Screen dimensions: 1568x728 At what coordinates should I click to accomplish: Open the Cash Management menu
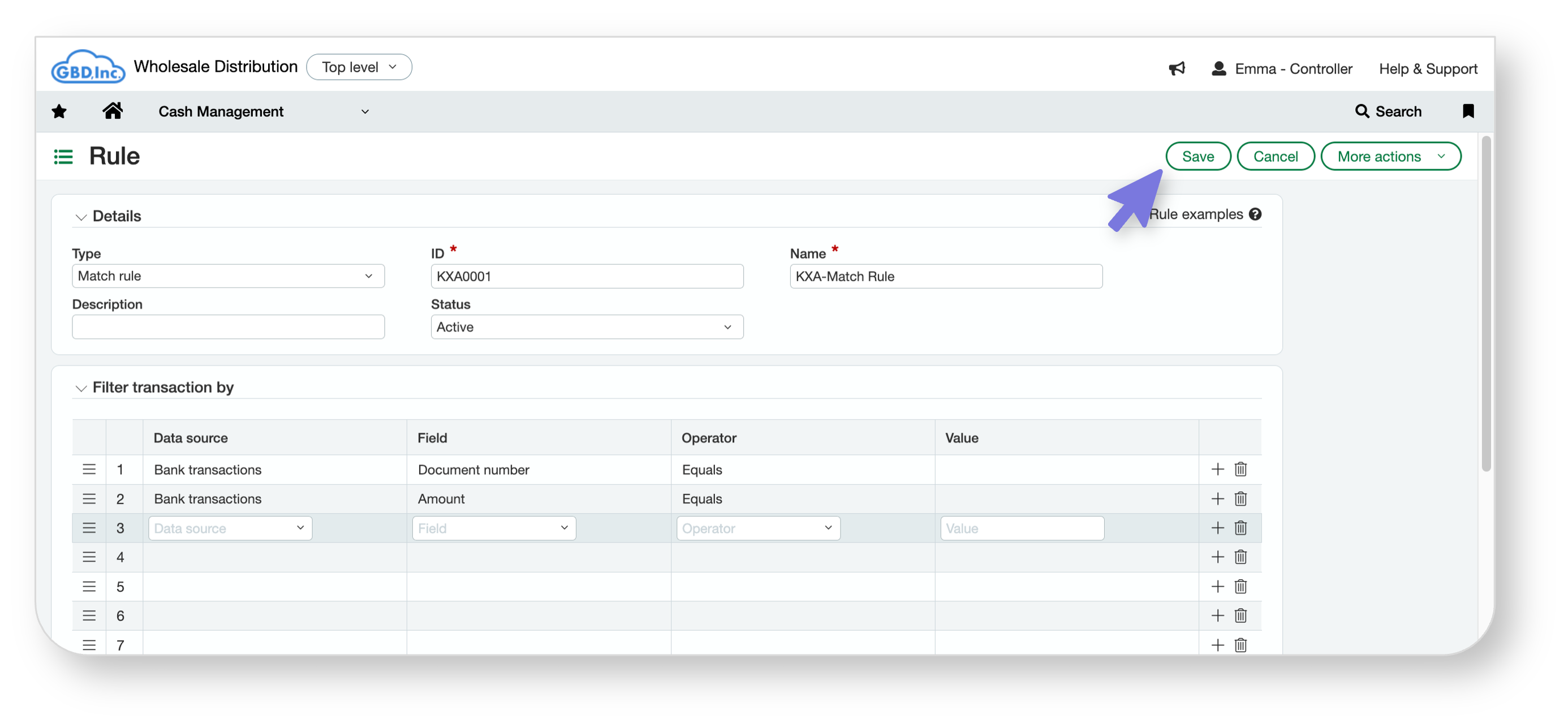point(263,111)
